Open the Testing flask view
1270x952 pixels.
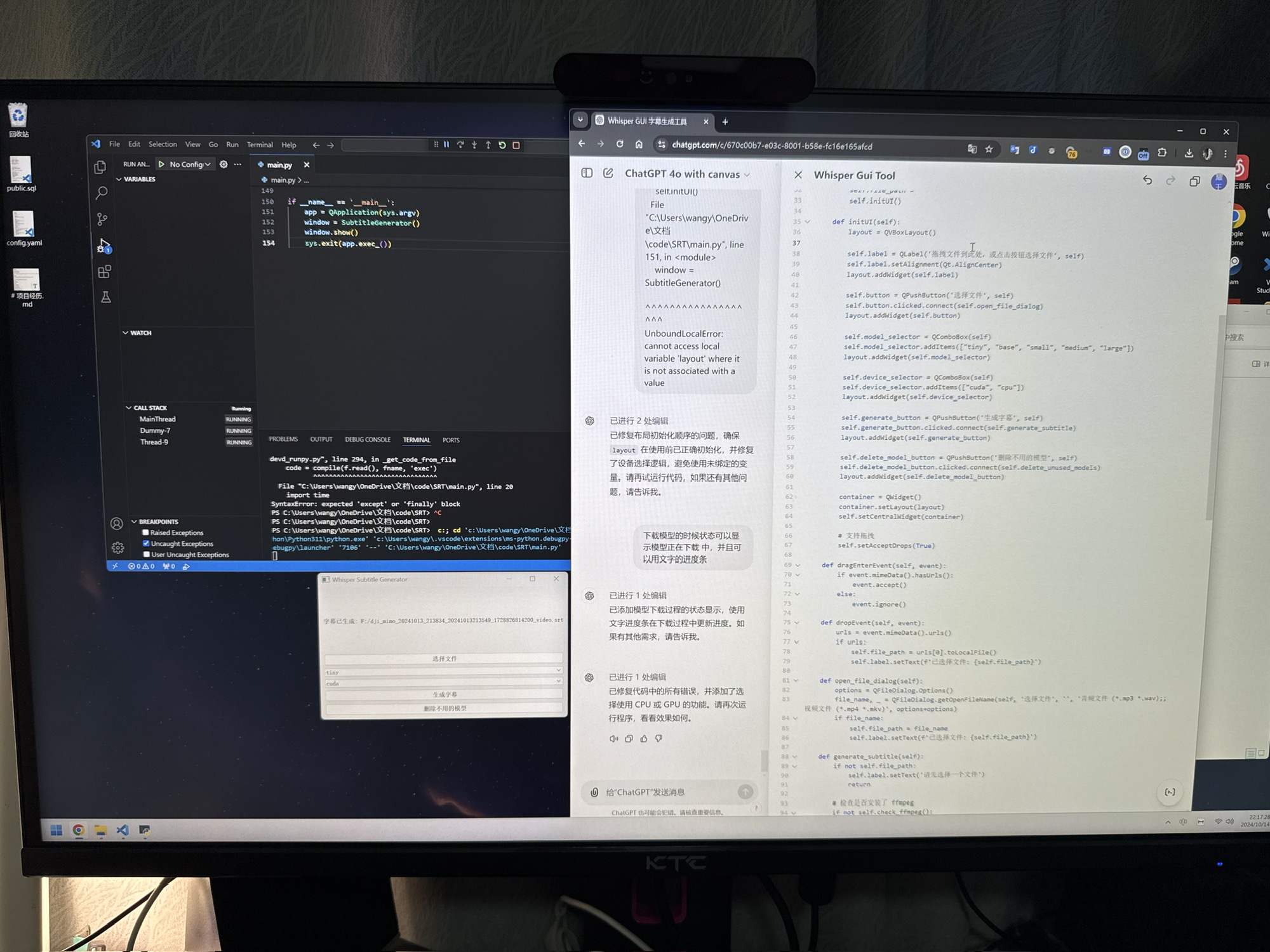106,297
